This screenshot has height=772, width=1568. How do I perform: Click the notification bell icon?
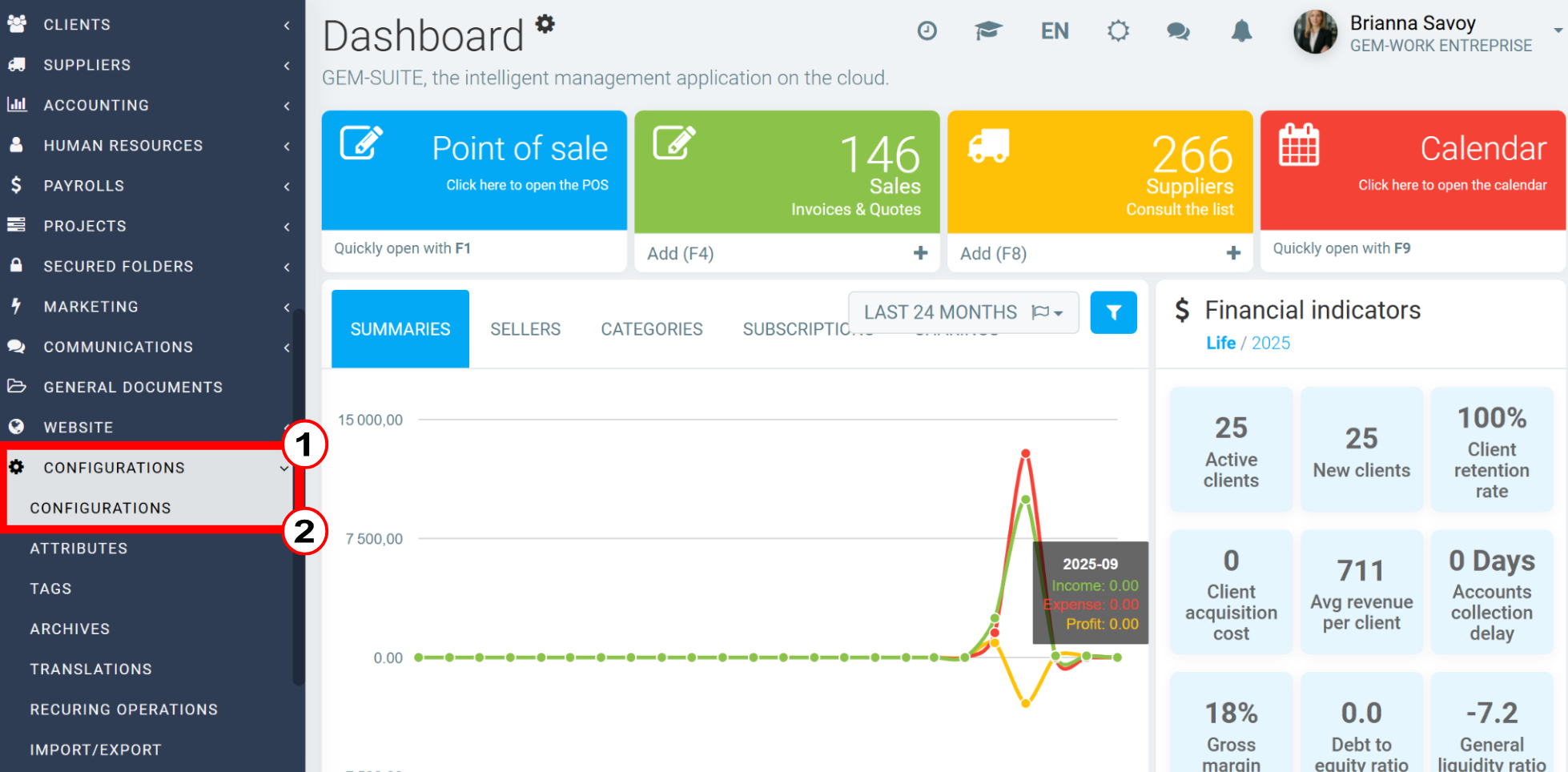1241,31
